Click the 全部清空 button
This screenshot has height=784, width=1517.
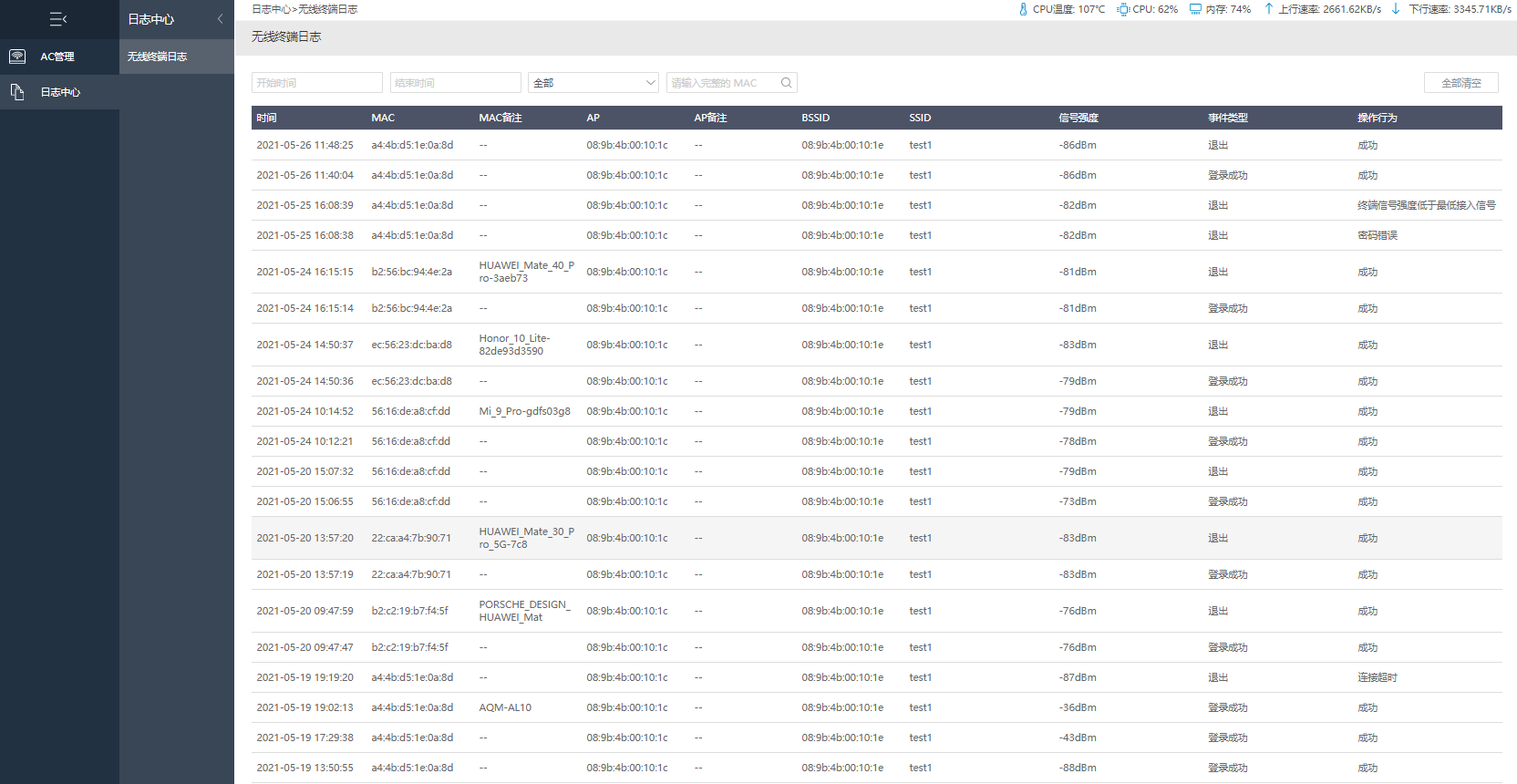click(x=1461, y=83)
